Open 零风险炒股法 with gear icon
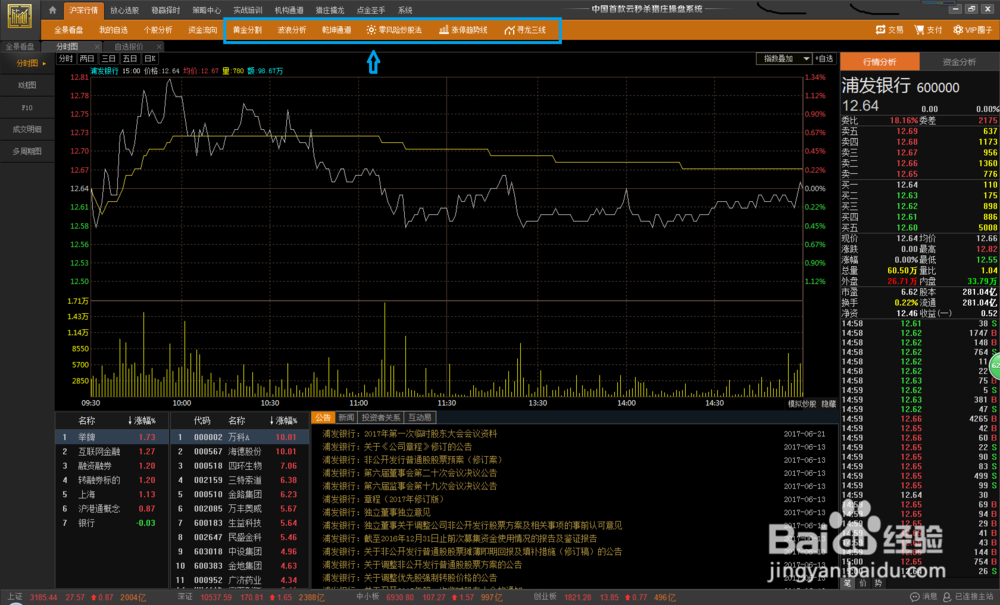 pyautogui.click(x=394, y=30)
